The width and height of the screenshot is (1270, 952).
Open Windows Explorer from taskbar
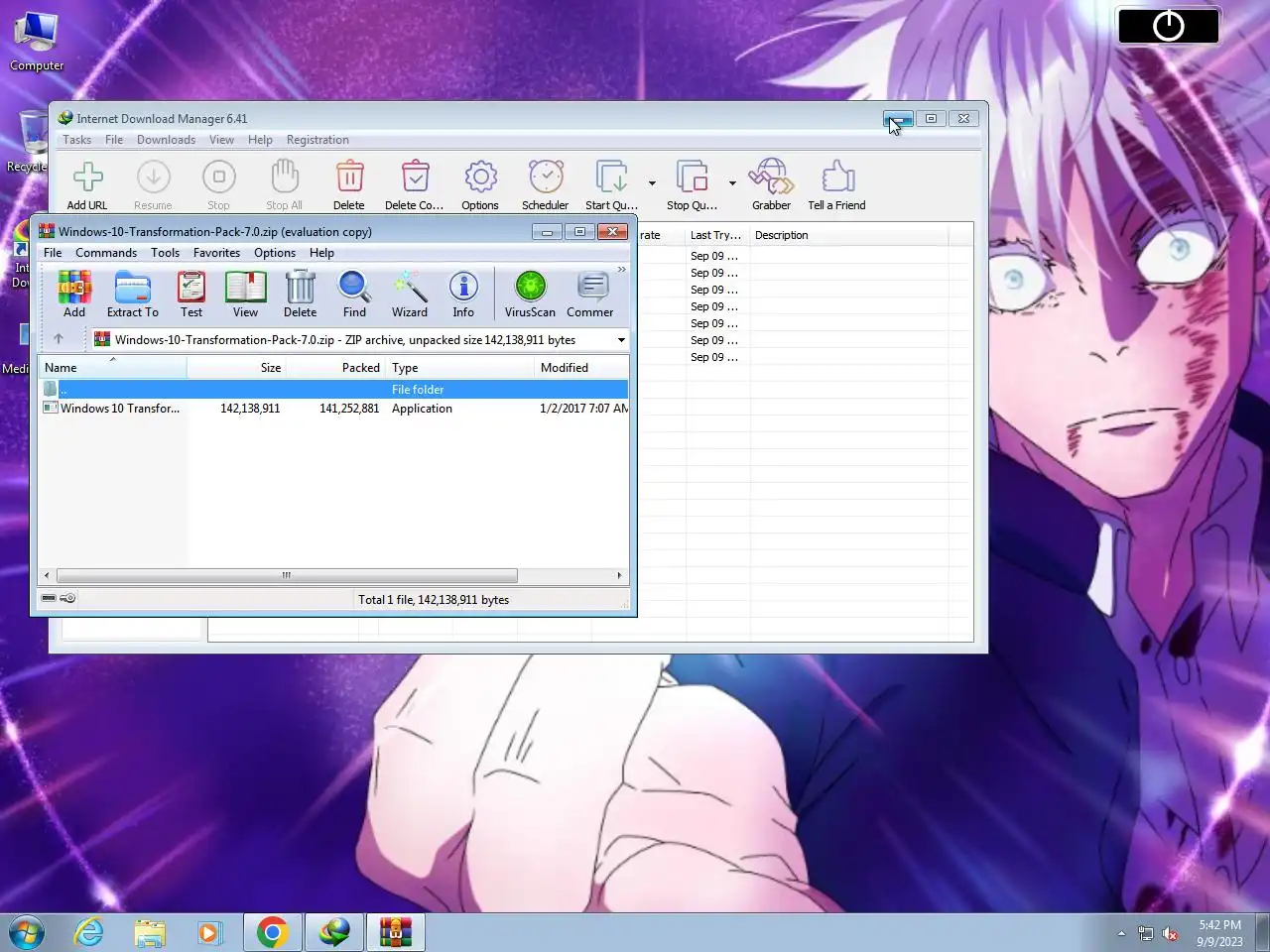[150, 933]
